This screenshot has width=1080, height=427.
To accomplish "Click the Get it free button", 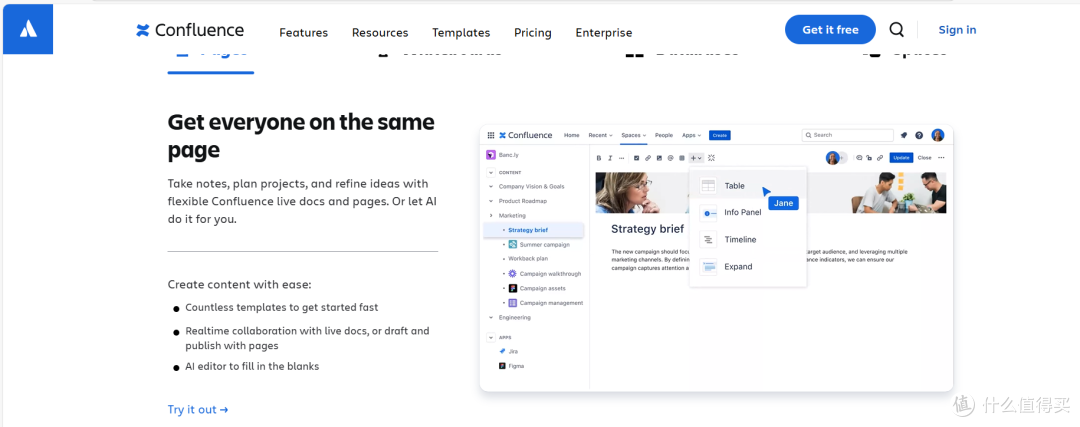I will click(831, 30).
